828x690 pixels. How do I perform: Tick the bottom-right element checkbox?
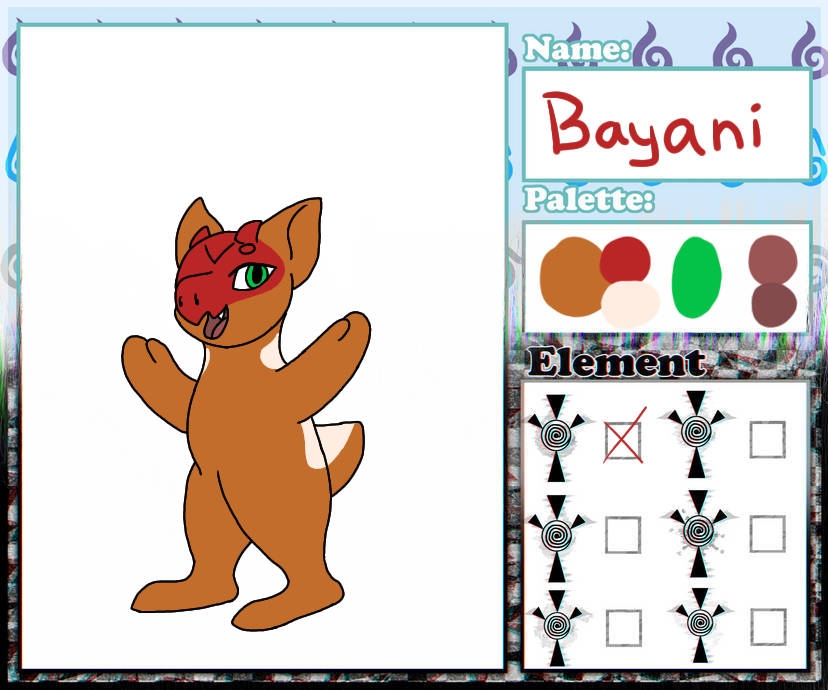pos(767,626)
